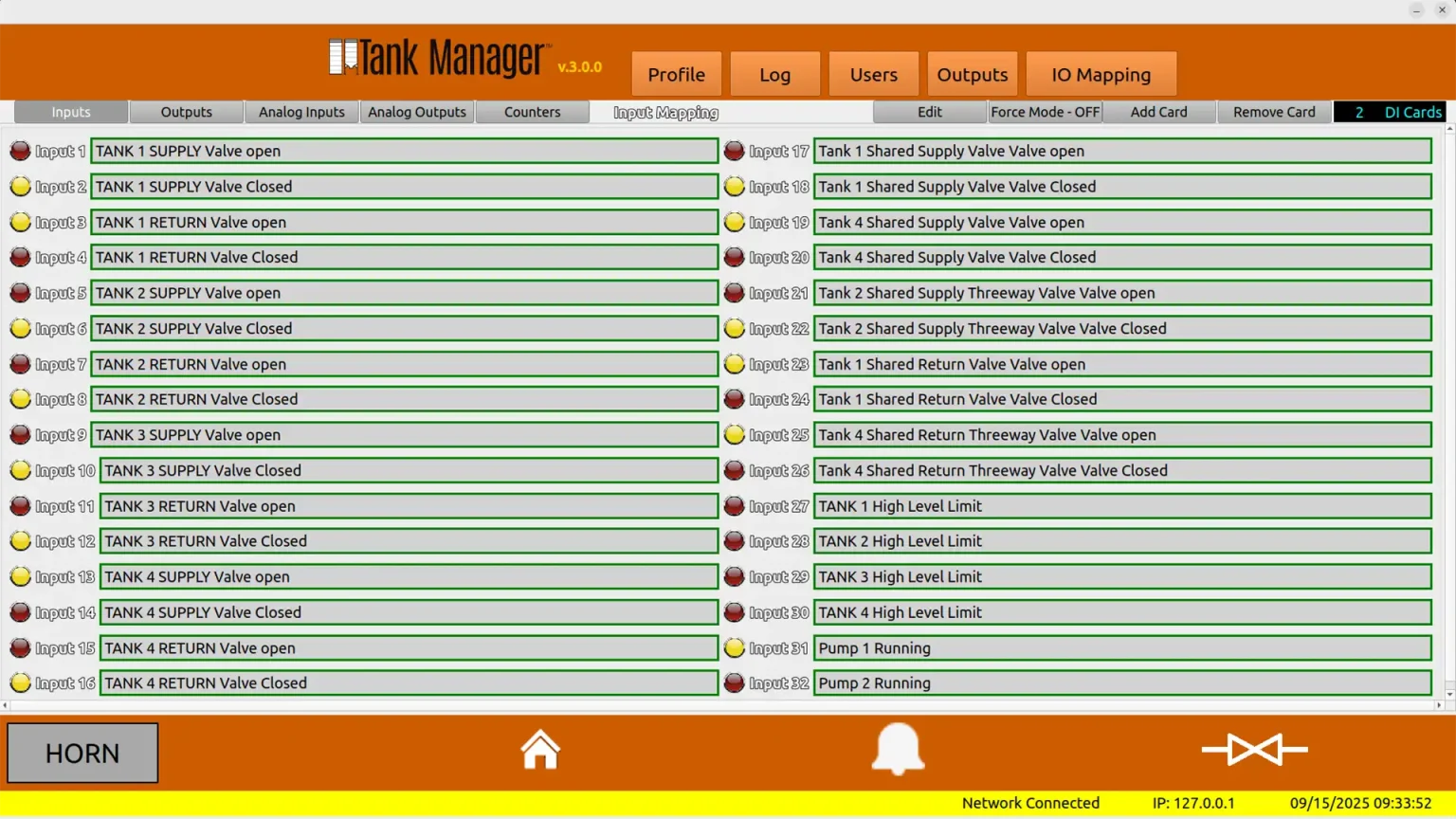Click the Input 31 status indicator
This screenshot has height=819, width=1456.
coord(734,648)
